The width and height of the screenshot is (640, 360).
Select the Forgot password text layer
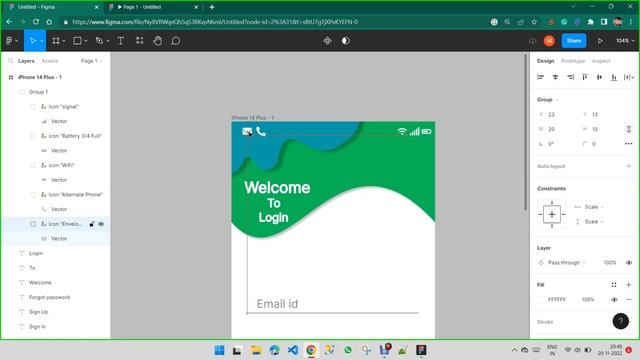pos(49,297)
